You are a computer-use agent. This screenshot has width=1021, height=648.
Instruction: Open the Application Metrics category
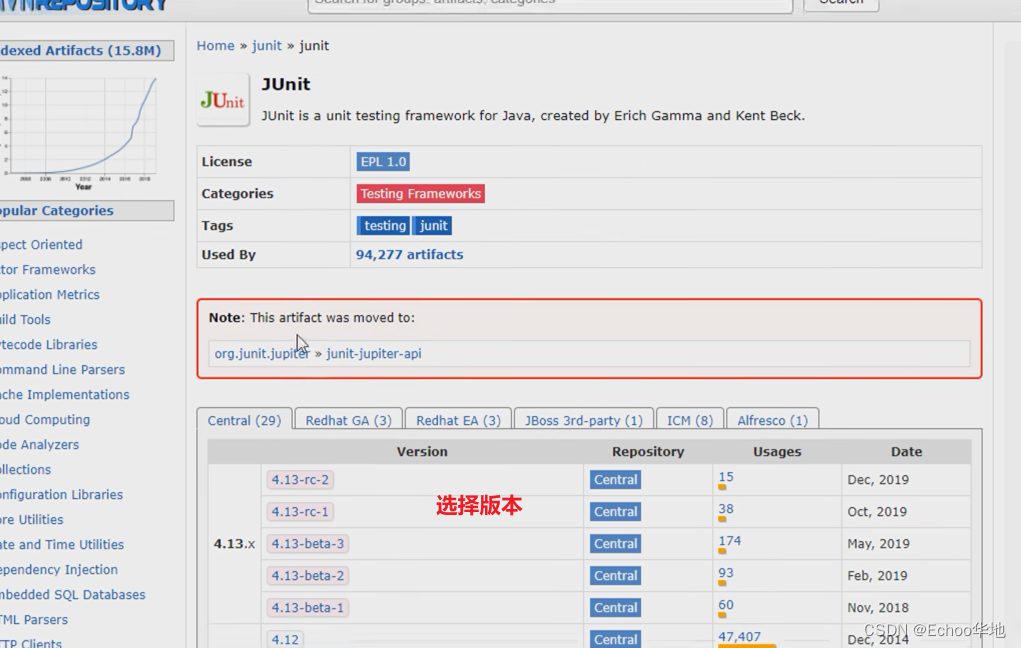point(49,294)
